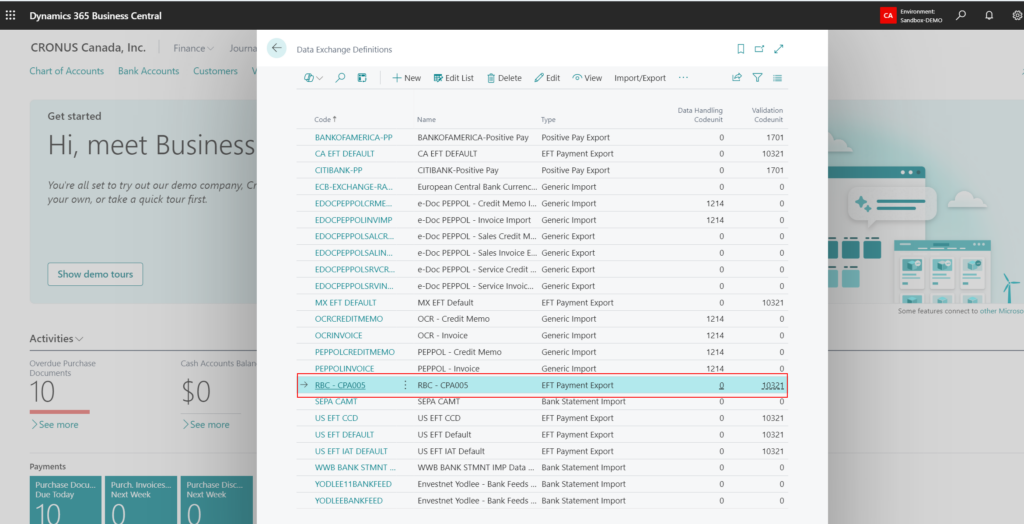Expand the Activities section chevron

pyautogui.click(x=79, y=339)
